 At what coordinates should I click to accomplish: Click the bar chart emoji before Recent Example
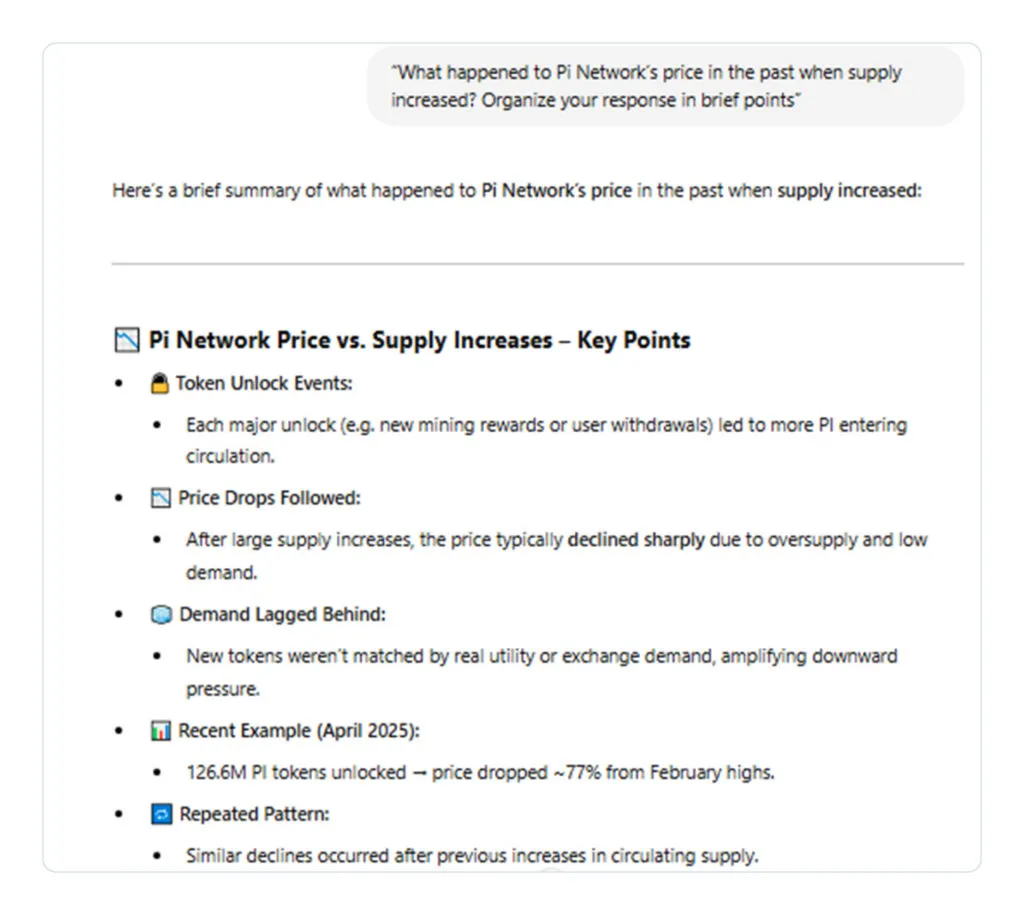tap(160, 731)
